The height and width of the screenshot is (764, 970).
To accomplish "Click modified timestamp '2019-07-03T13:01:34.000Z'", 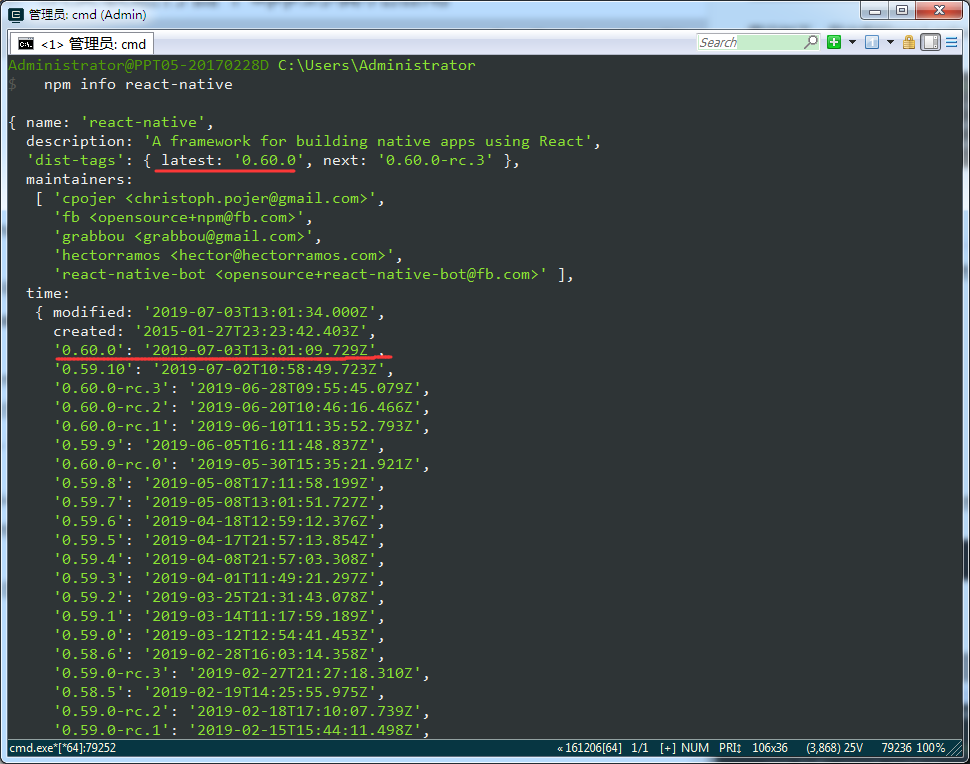I will [x=260, y=312].
